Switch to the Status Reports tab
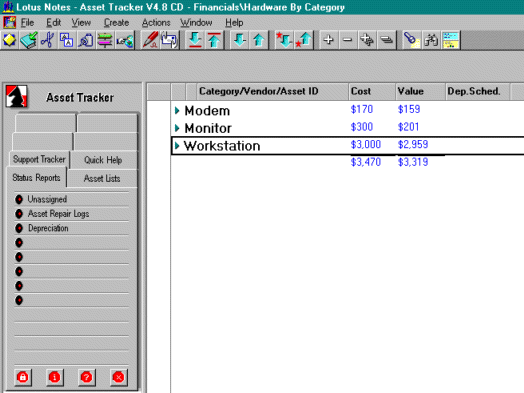The width and height of the screenshot is (524, 393). [x=36, y=177]
